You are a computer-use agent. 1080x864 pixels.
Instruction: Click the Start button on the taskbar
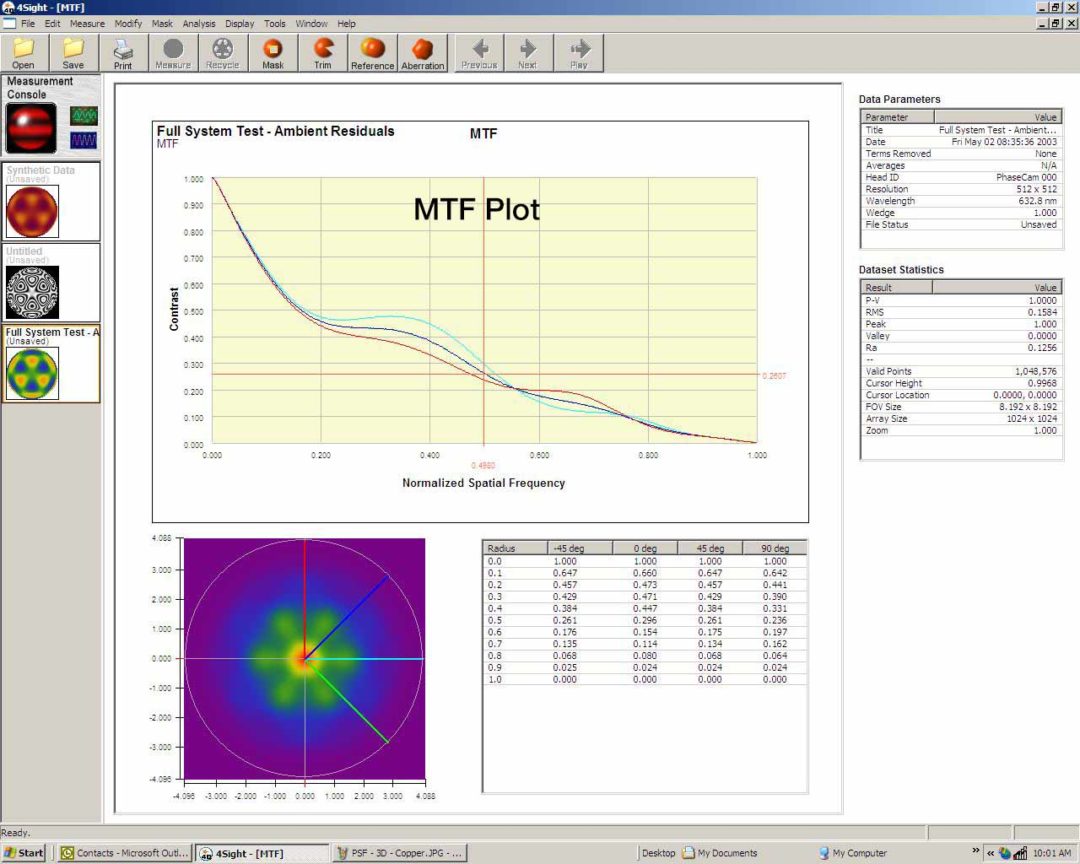22,852
